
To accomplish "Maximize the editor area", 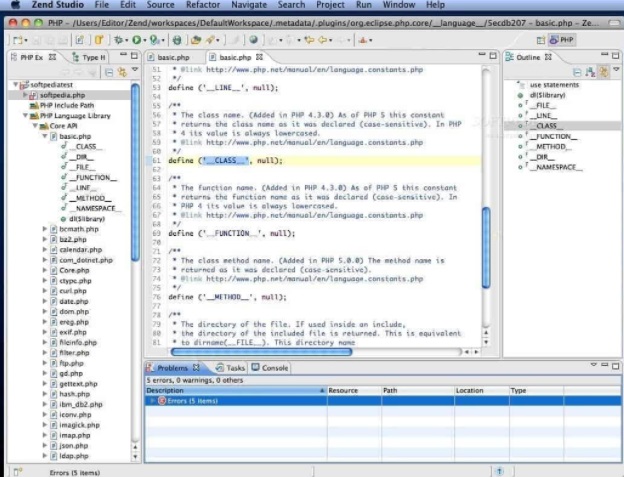I will pyautogui.click(x=493, y=55).
